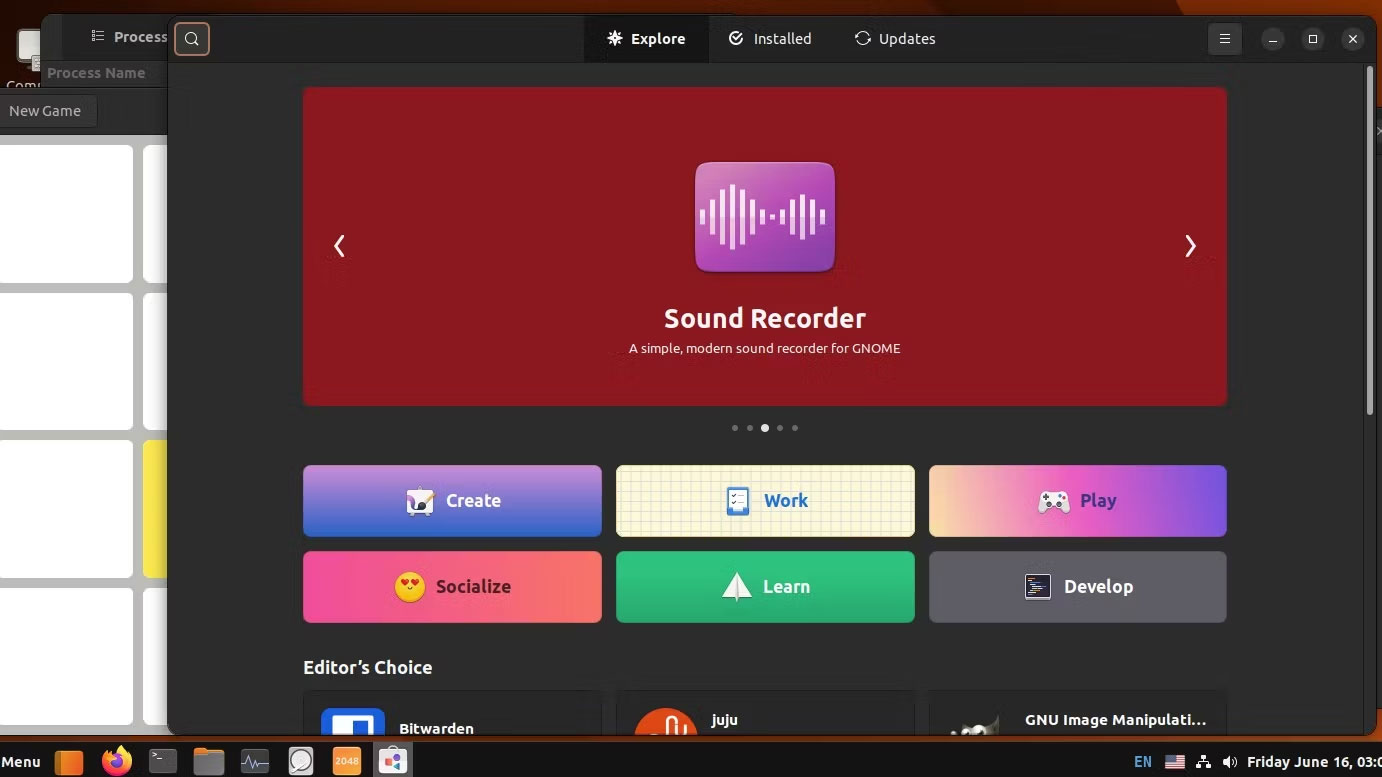
Task: Open the network tray icon
Action: point(1204,762)
